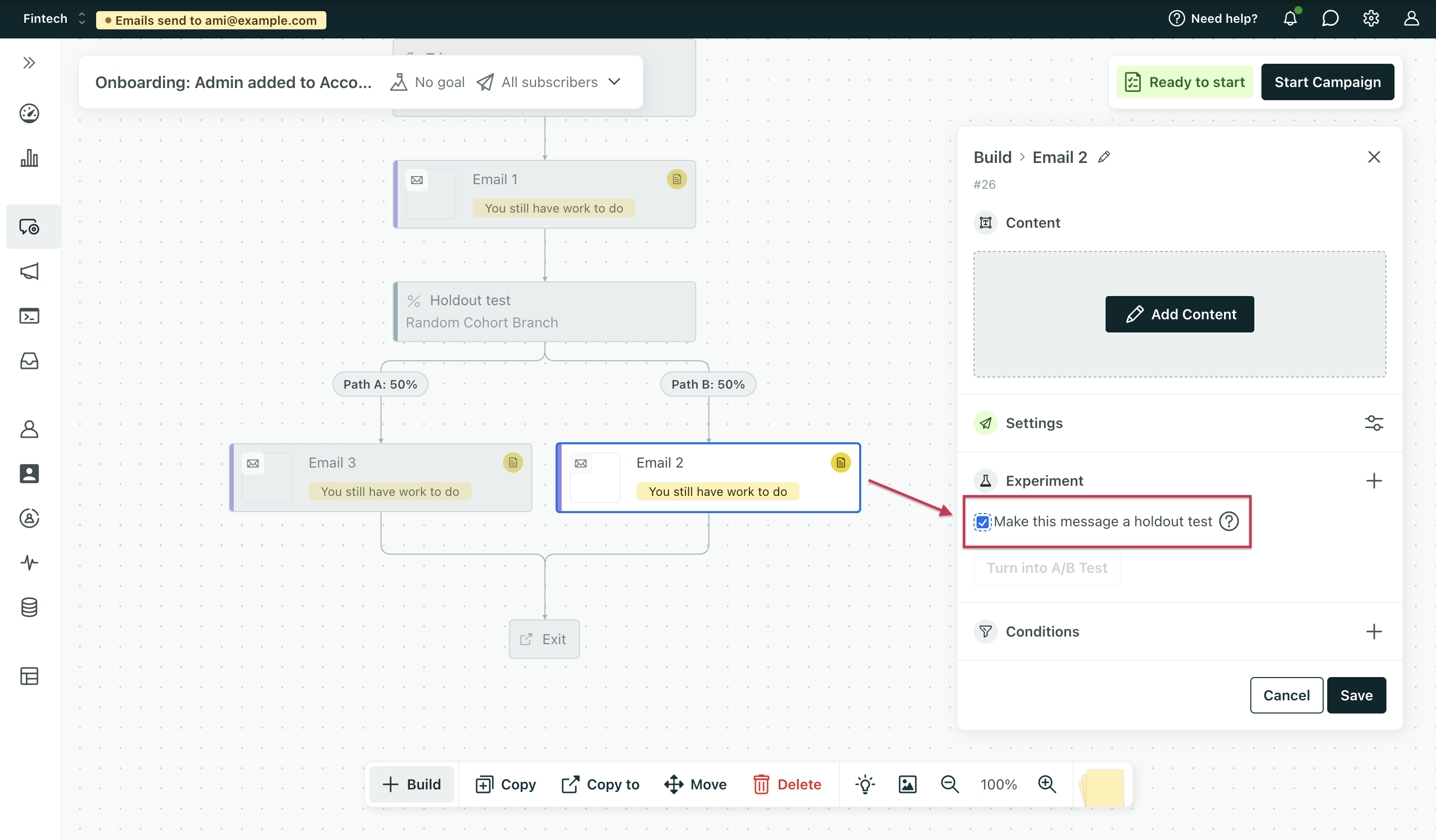
Task: Close the Email 2 panel
Action: tap(1374, 157)
